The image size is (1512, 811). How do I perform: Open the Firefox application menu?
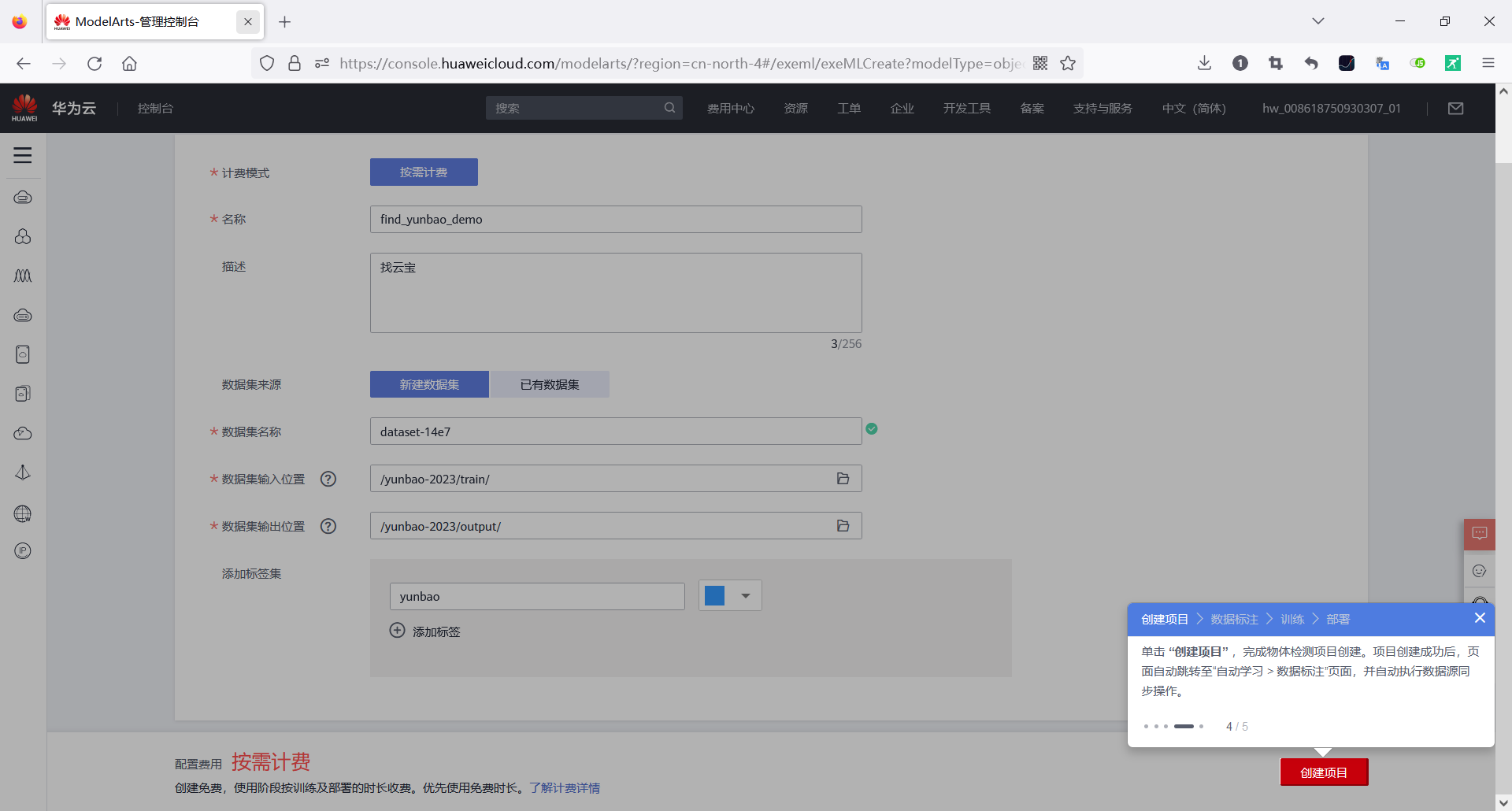(x=1488, y=63)
